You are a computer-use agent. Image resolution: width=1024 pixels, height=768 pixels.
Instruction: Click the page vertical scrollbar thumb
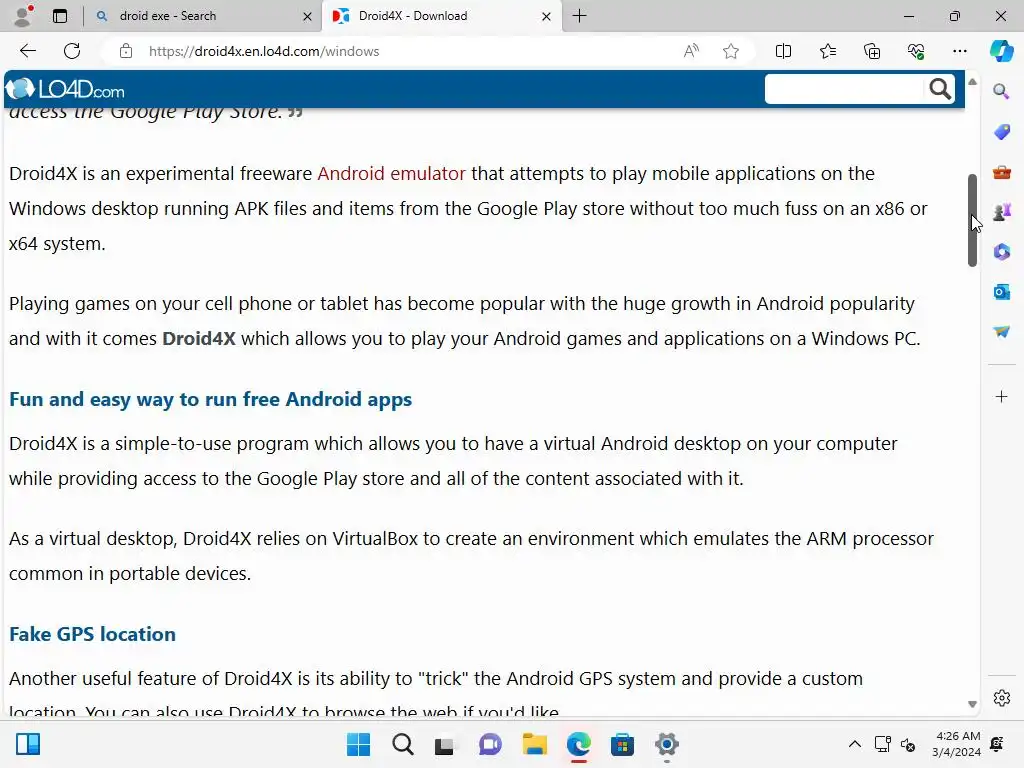coord(972,220)
